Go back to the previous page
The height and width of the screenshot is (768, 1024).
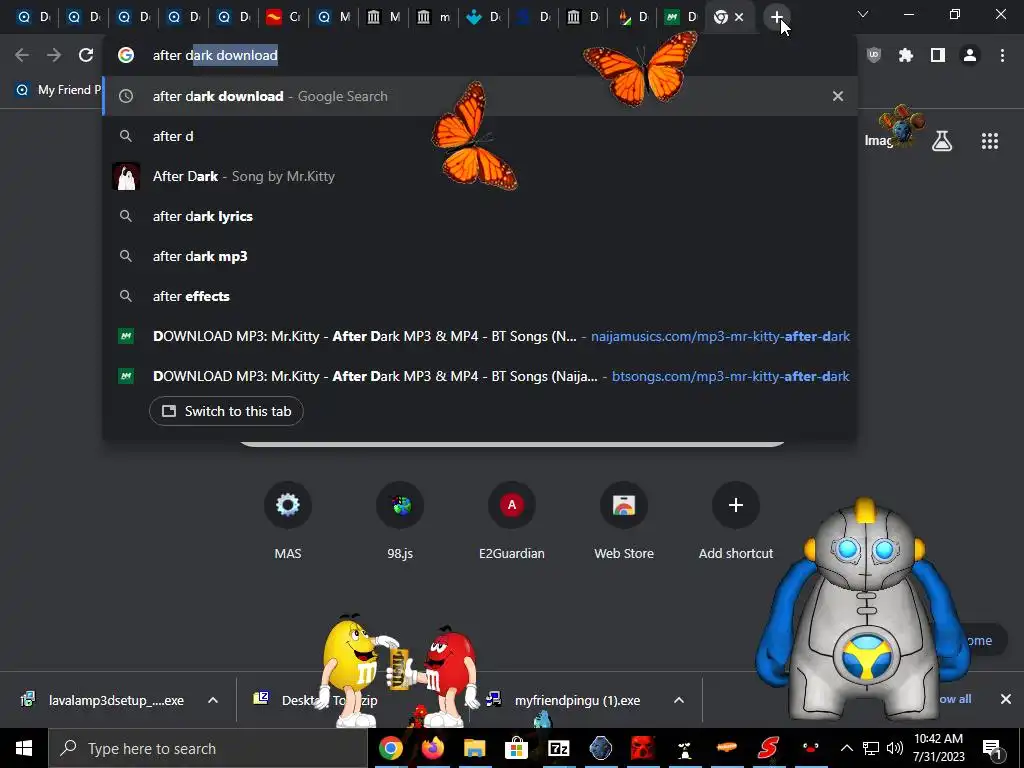(22, 56)
